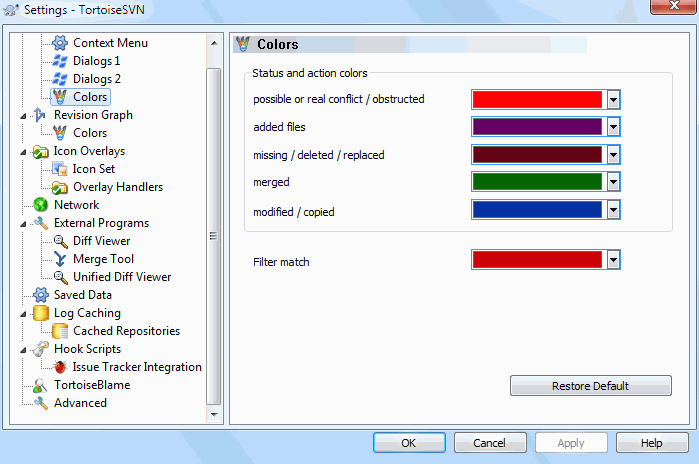Collapse the Revision Graph tree node
The height and width of the screenshot is (464, 699).
coord(23,116)
